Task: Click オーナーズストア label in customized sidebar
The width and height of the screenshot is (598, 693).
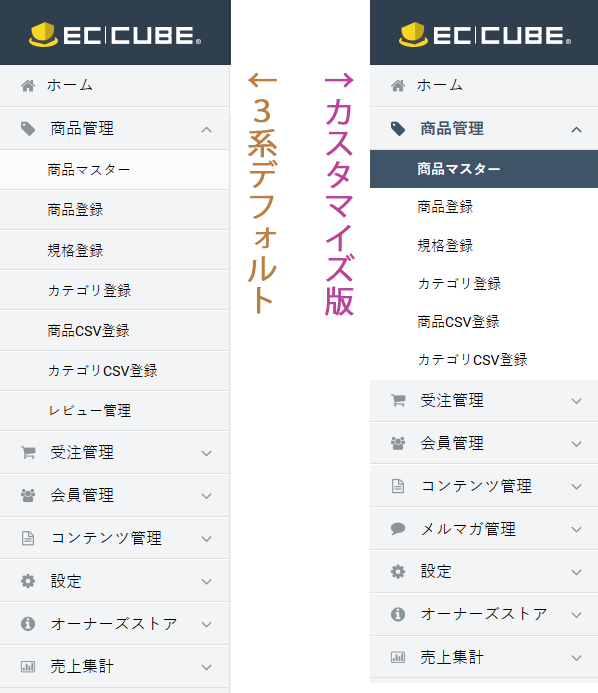Action: point(484,614)
